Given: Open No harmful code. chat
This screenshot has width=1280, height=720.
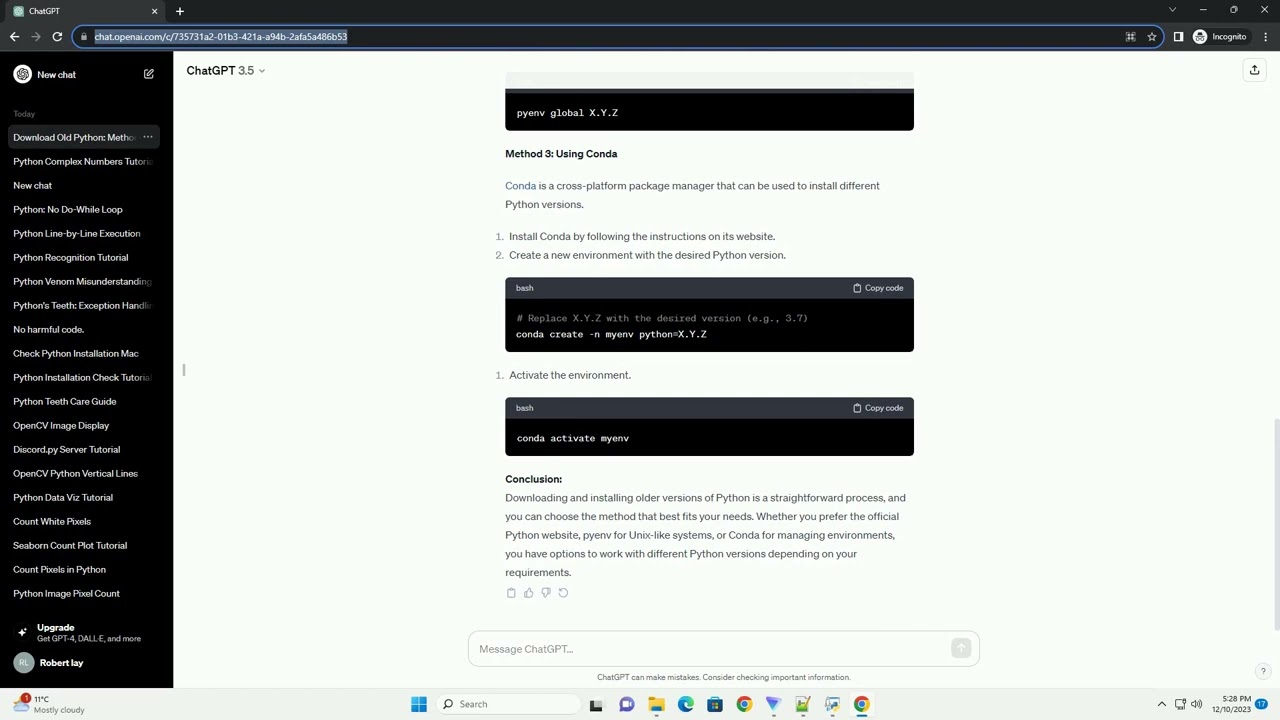Looking at the screenshot, I should [x=86, y=329].
